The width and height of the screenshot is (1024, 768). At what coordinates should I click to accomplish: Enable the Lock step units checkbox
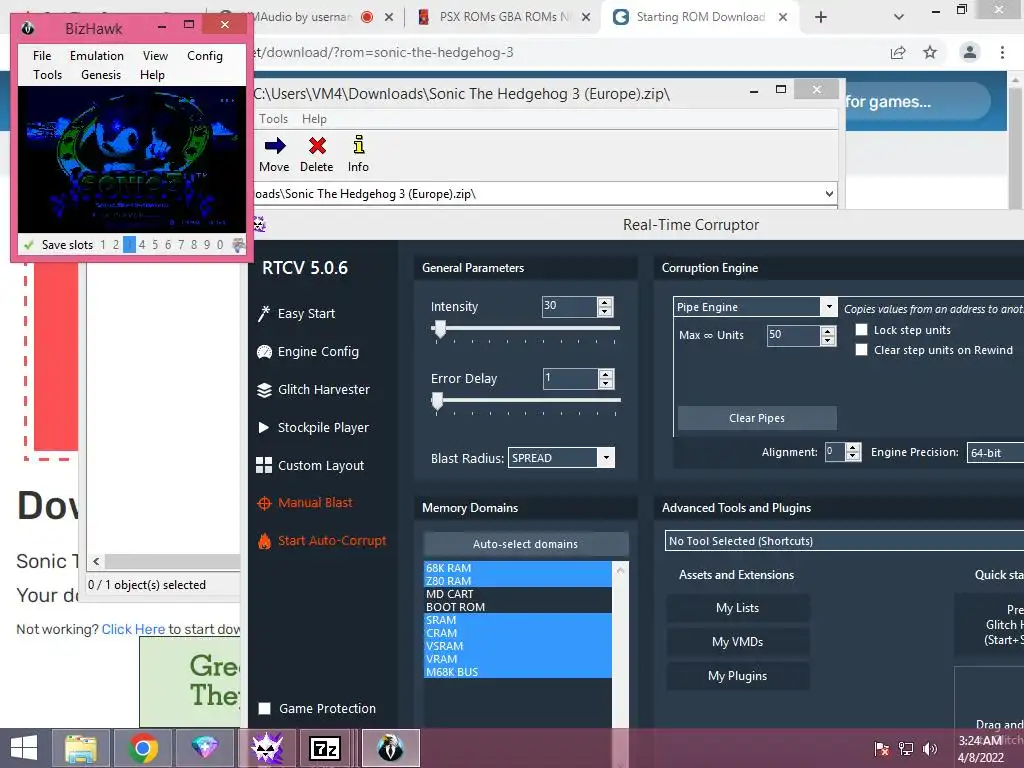coord(861,330)
